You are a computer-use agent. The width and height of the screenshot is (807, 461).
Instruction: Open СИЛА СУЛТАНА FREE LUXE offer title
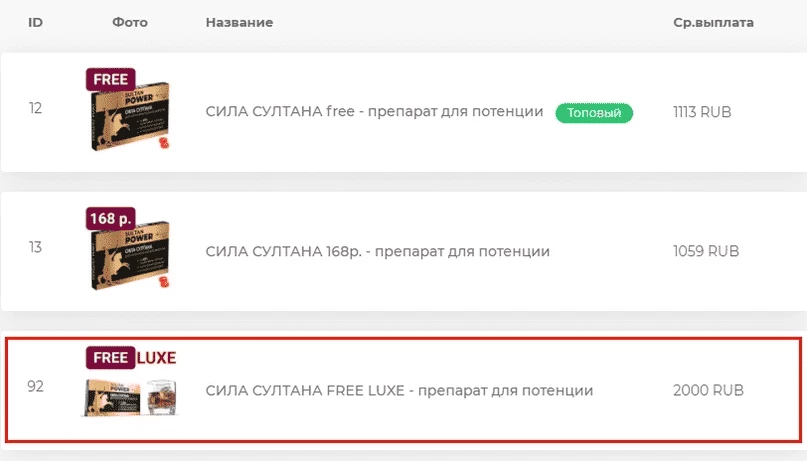(x=399, y=391)
